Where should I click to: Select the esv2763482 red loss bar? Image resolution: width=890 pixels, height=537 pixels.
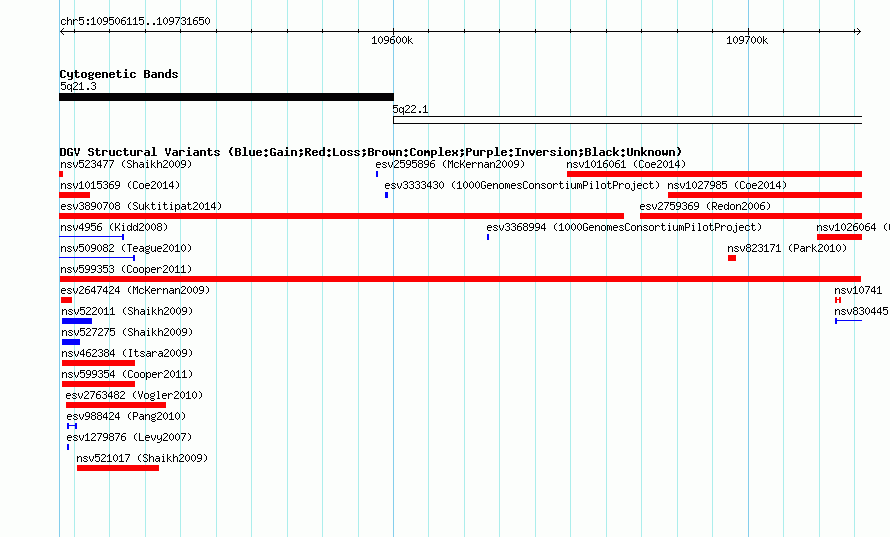pyautogui.click(x=116, y=405)
